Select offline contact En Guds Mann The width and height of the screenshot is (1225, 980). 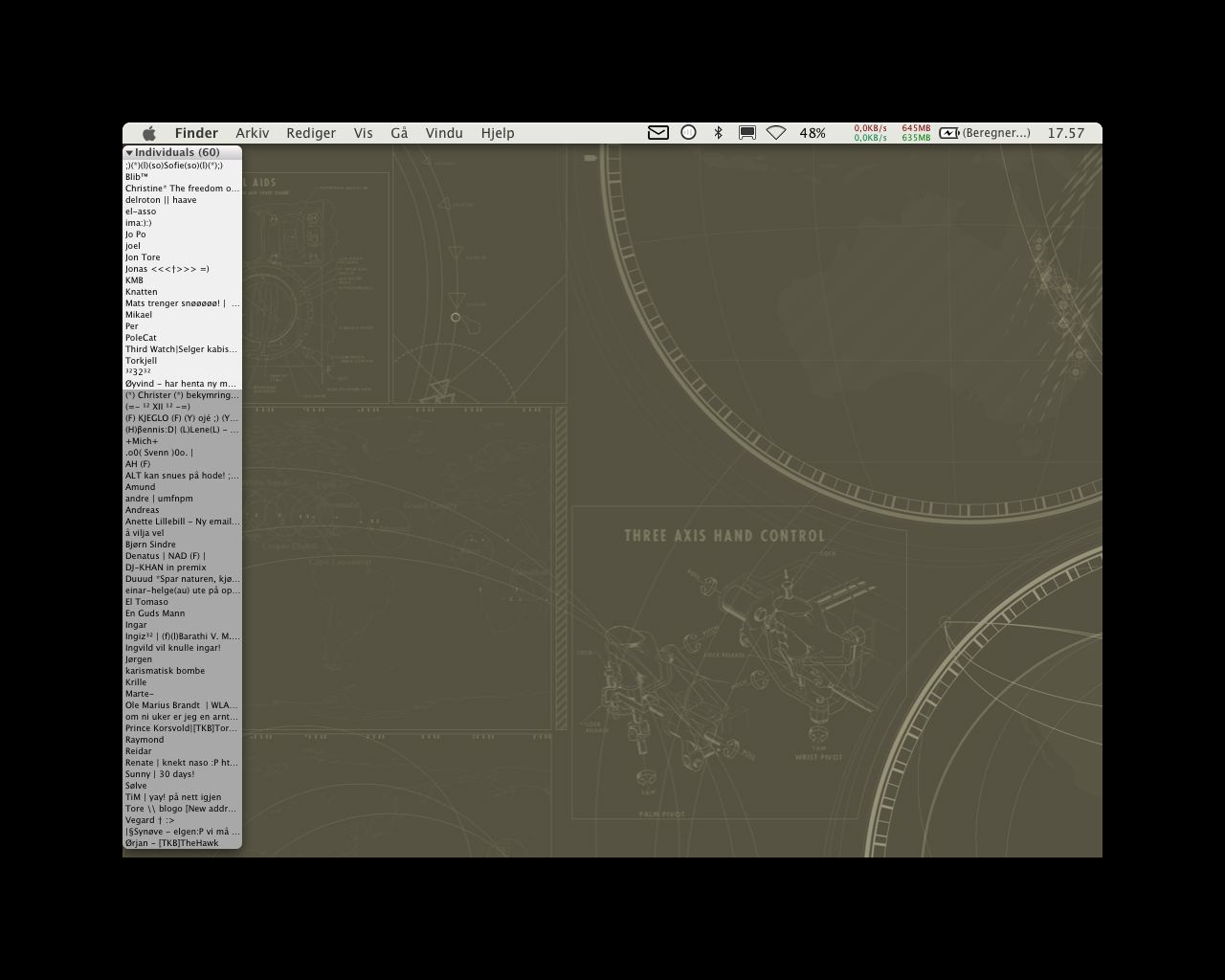pyautogui.click(x=182, y=613)
